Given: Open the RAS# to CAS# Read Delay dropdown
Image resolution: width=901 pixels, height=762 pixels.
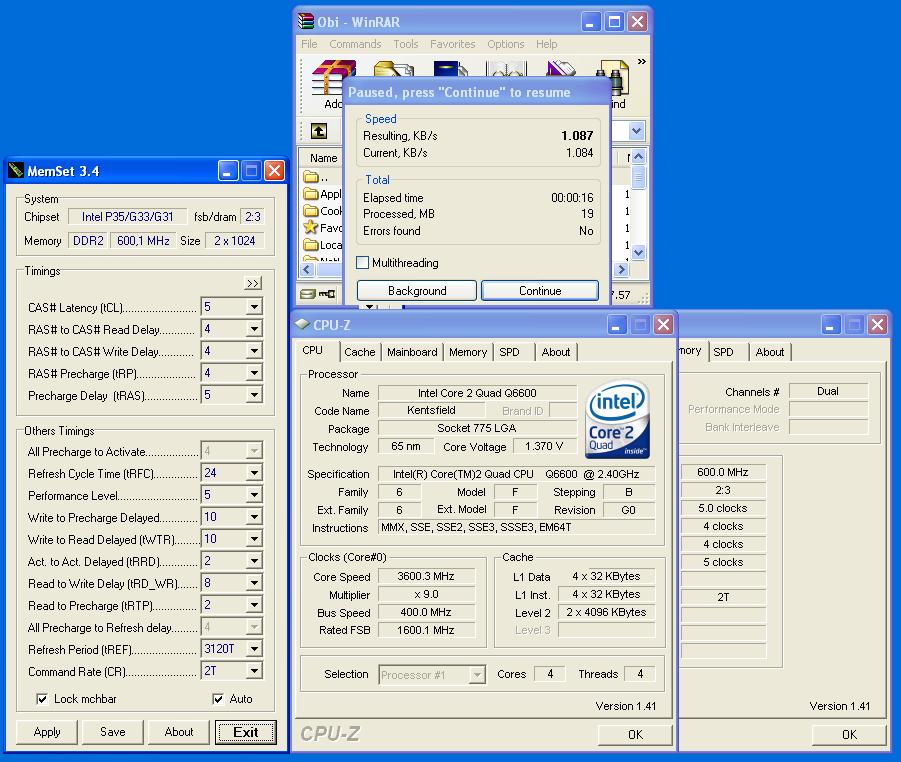Looking at the screenshot, I should click(254, 329).
